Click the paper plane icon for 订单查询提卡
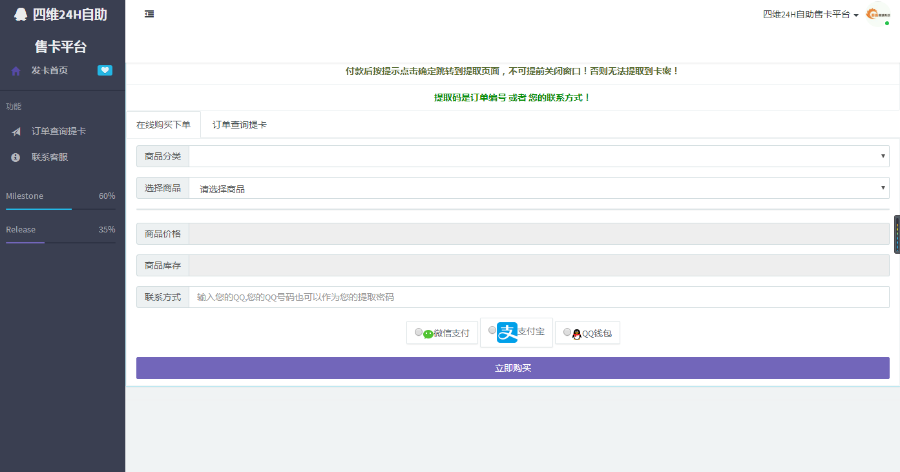 pos(16,131)
